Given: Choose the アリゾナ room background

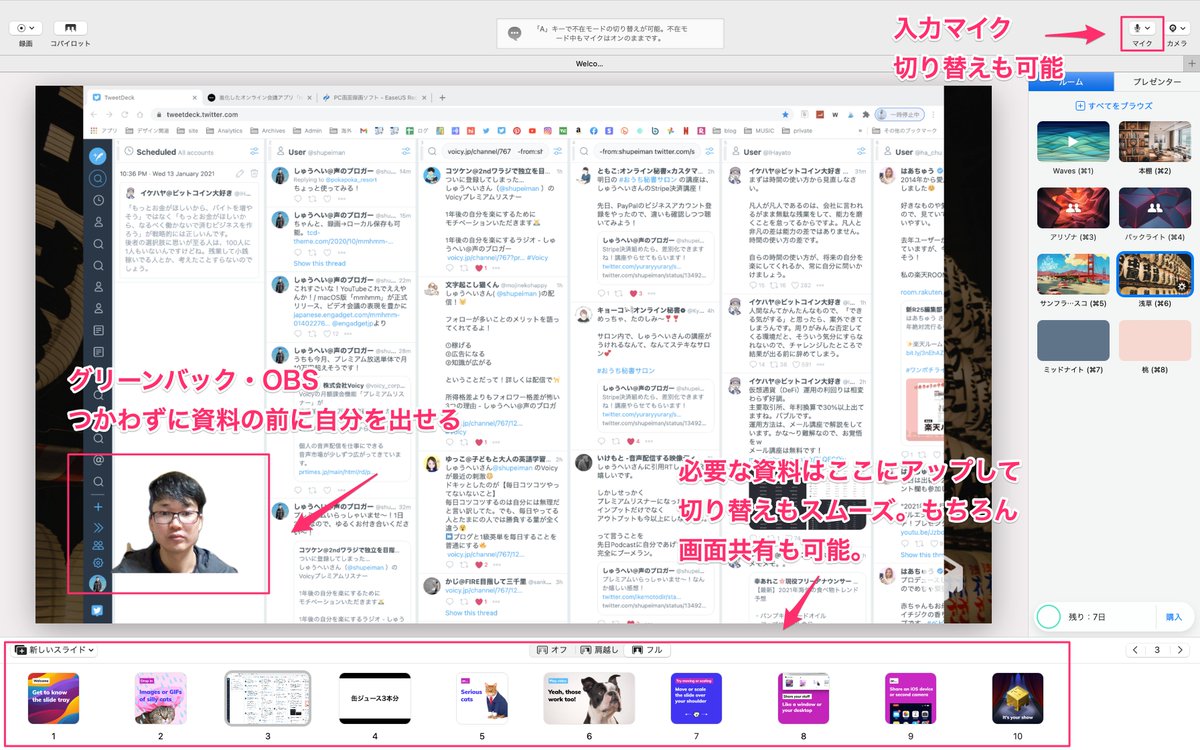Looking at the screenshot, I should [1073, 207].
